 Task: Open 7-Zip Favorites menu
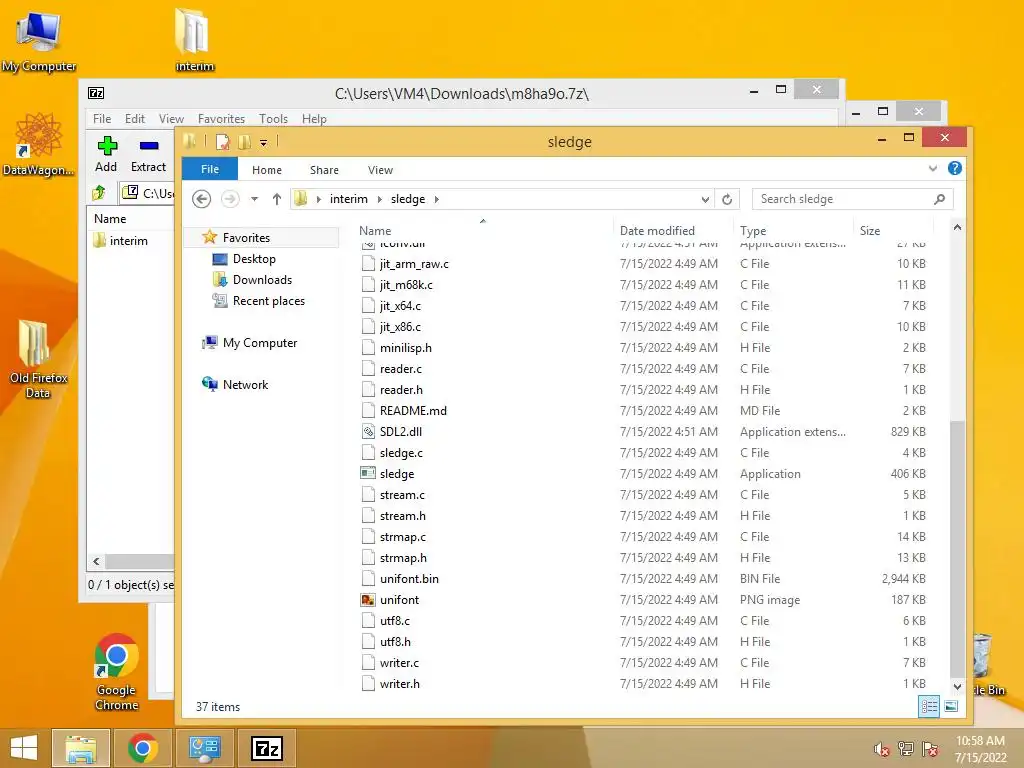pos(221,119)
